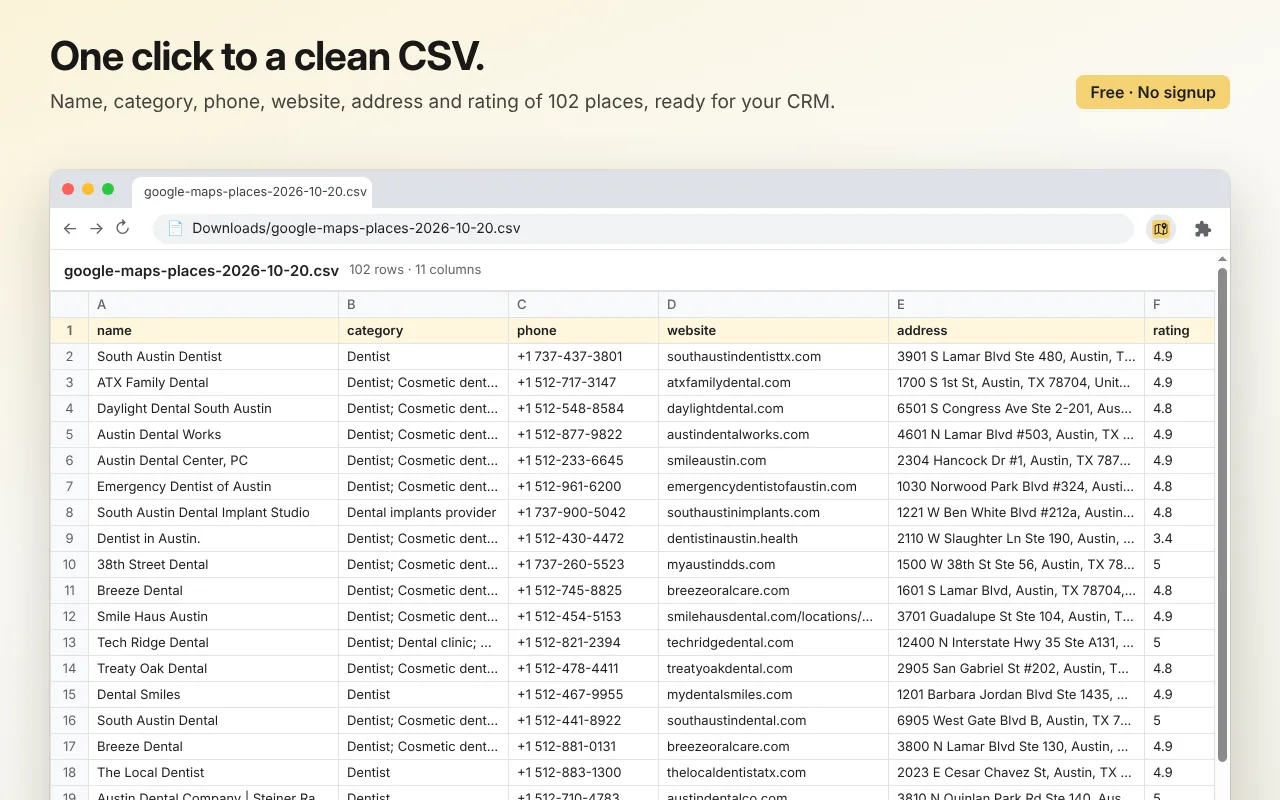The height and width of the screenshot is (800, 1280).
Task: Click the Downloads file path address bar
Action: (x=643, y=228)
